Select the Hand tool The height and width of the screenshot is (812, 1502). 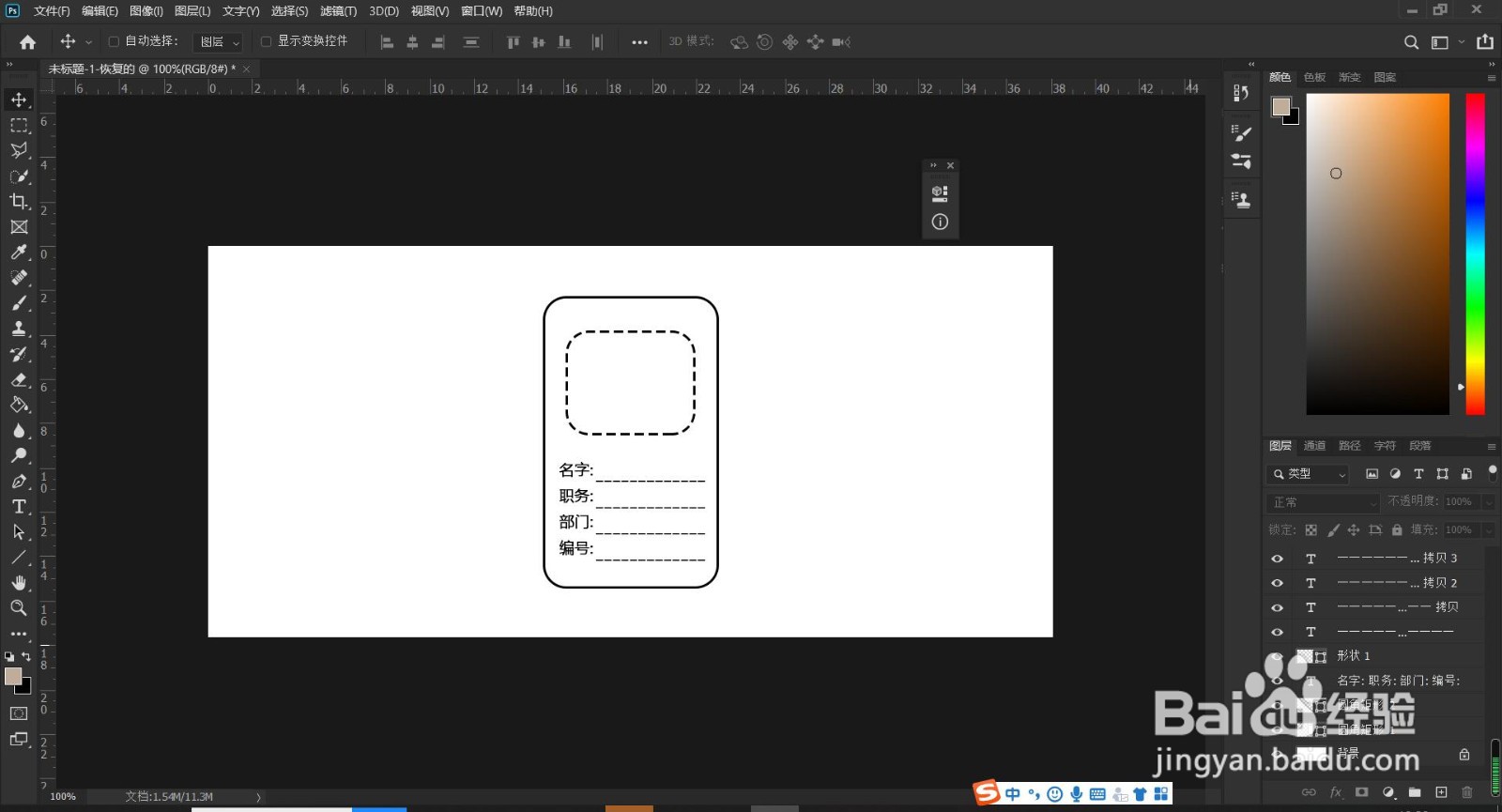(19, 582)
